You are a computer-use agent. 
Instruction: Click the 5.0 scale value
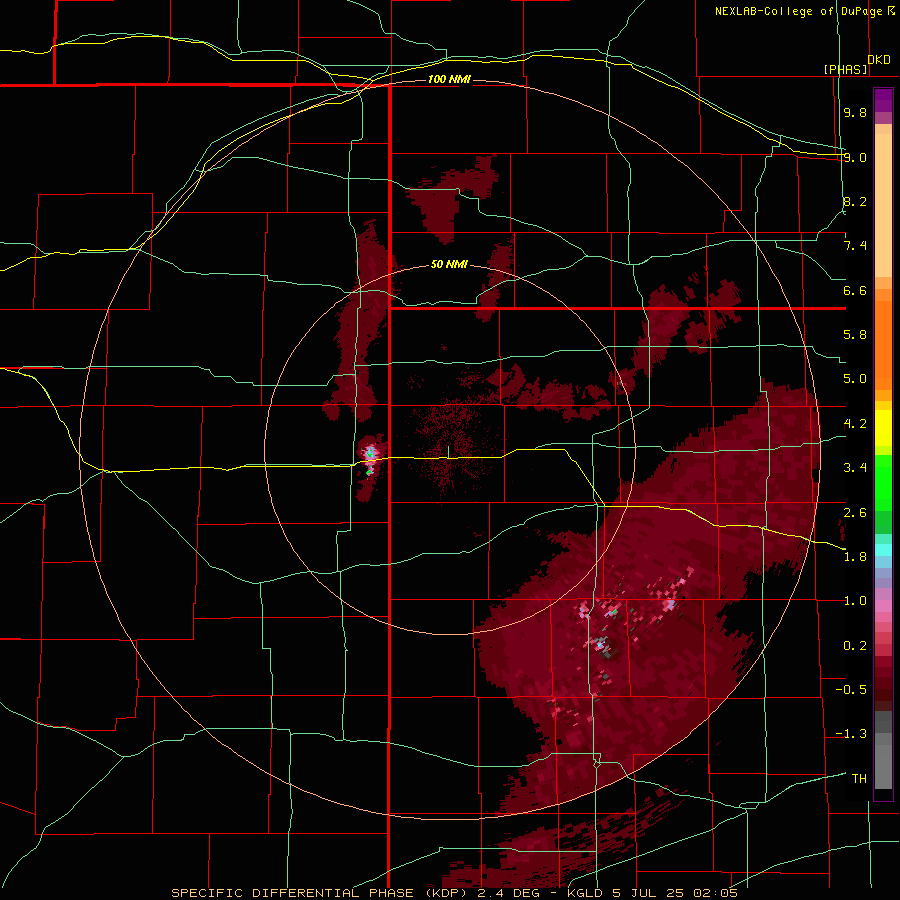[855, 379]
